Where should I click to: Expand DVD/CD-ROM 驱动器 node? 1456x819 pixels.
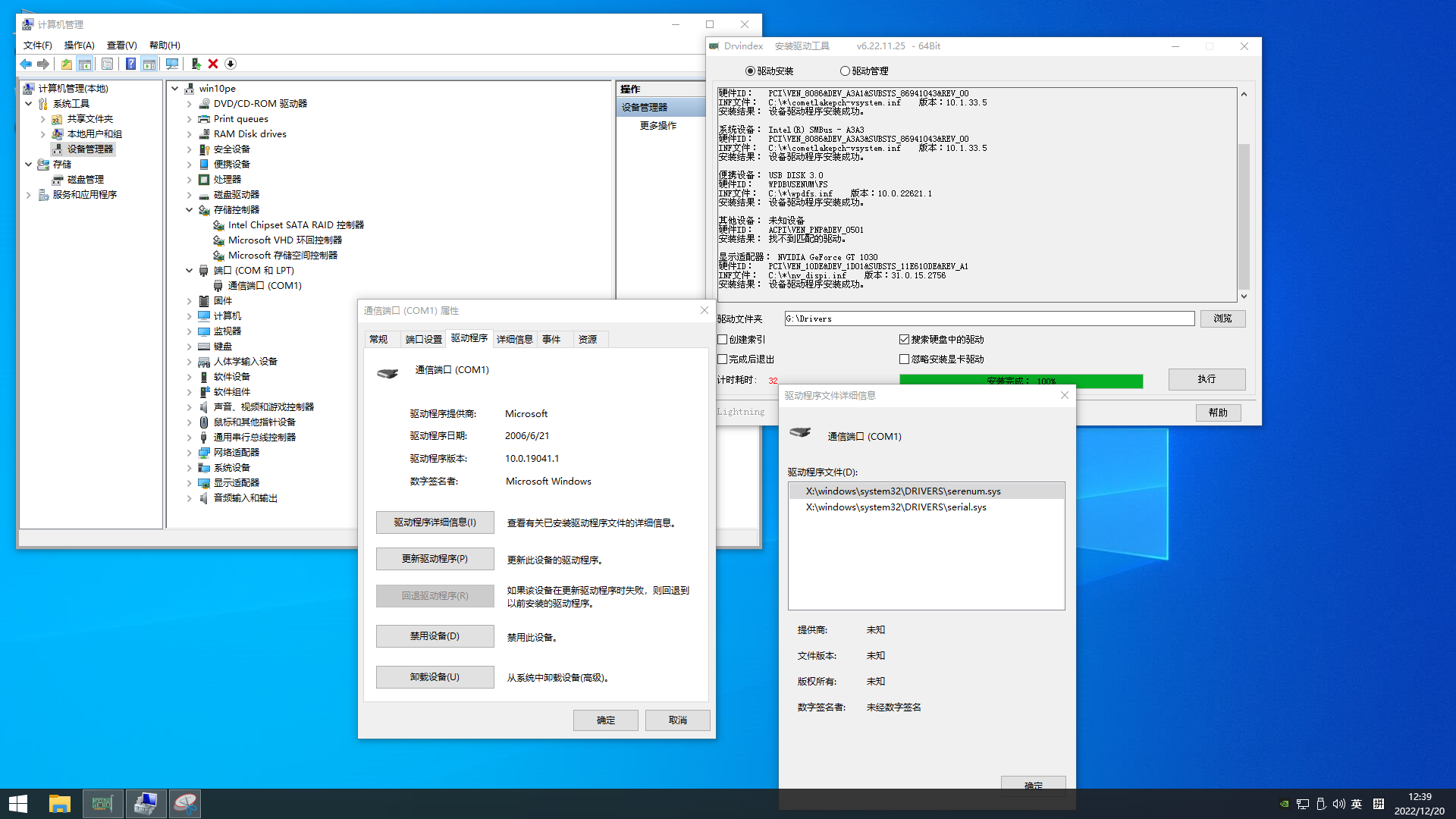[x=190, y=104]
